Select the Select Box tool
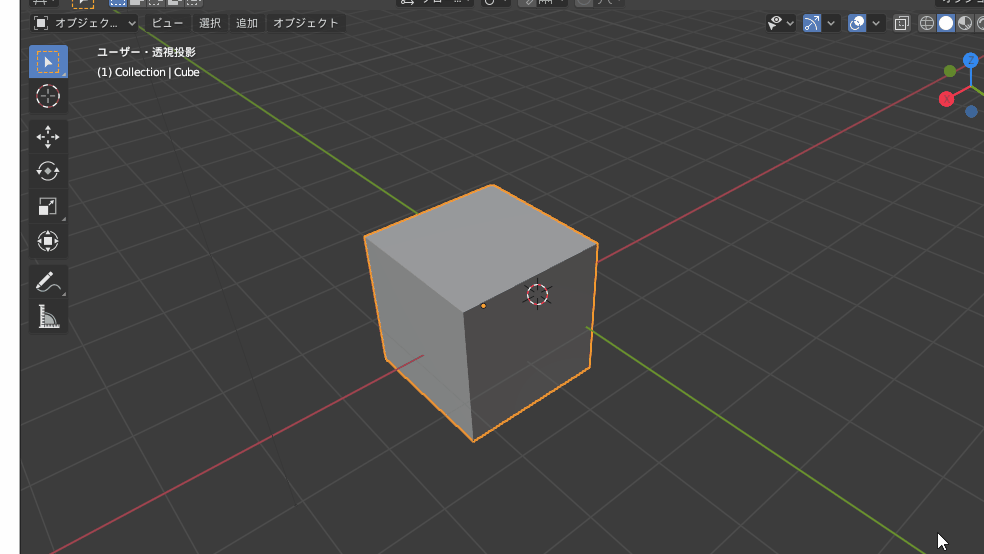This screenshot has height=554, width=984. pos(48,61)
